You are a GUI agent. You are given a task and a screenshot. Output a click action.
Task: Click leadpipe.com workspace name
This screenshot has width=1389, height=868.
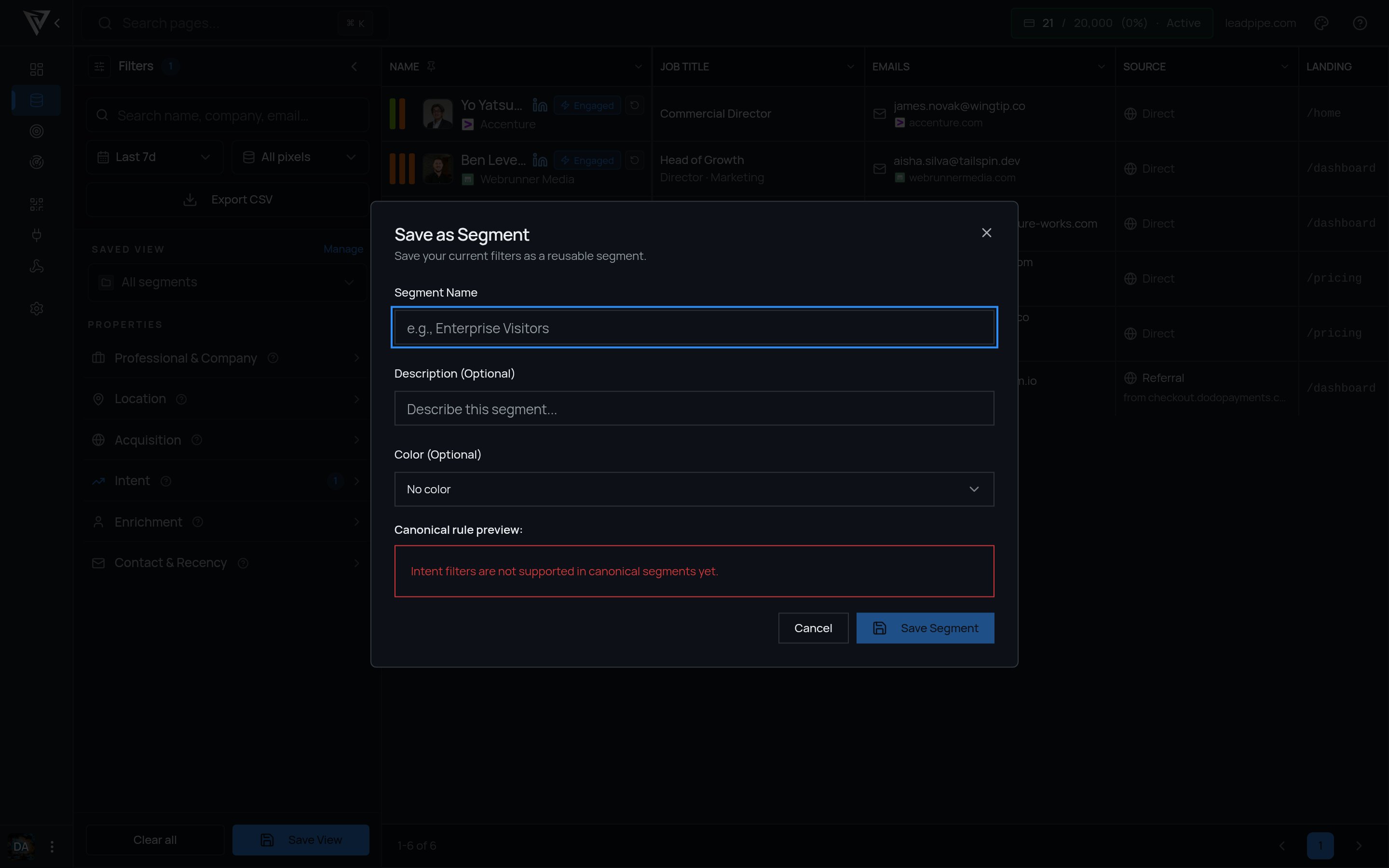point(1260,23)
